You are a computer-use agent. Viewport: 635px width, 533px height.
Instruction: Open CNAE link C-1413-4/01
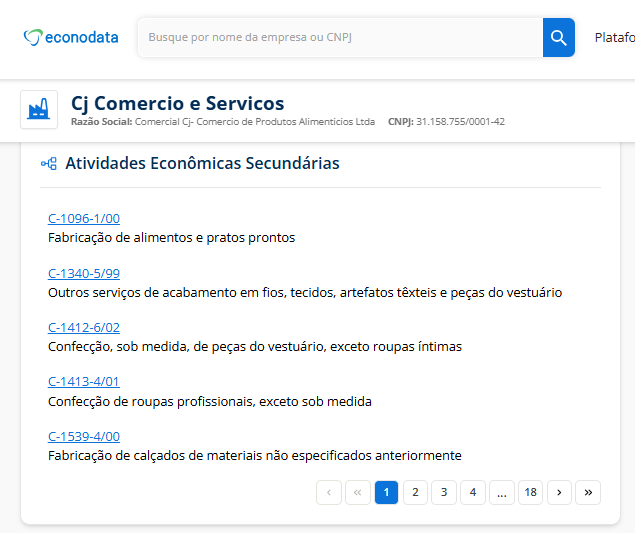click(84, 382)
